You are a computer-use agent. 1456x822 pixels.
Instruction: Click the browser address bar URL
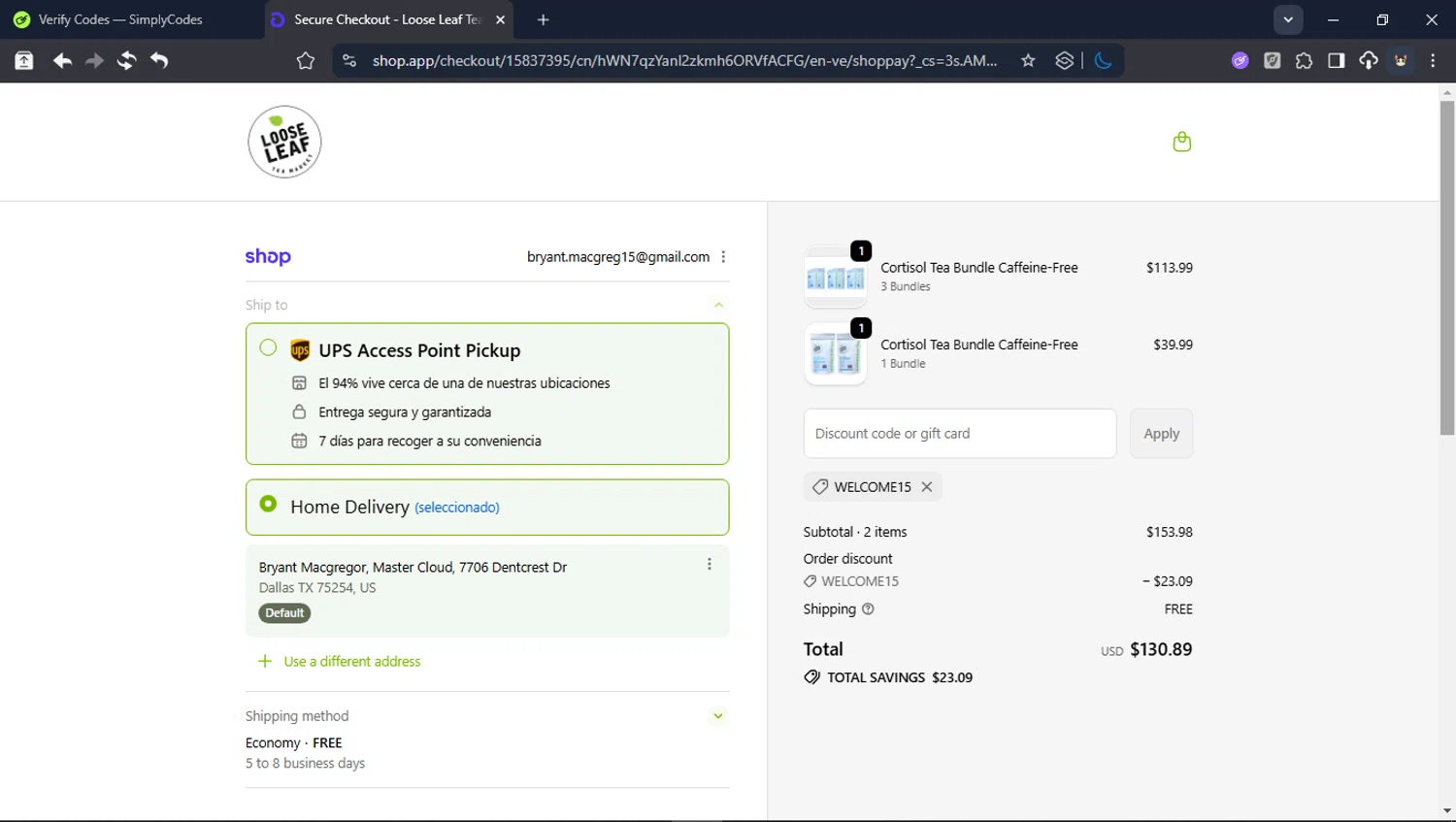684,60
